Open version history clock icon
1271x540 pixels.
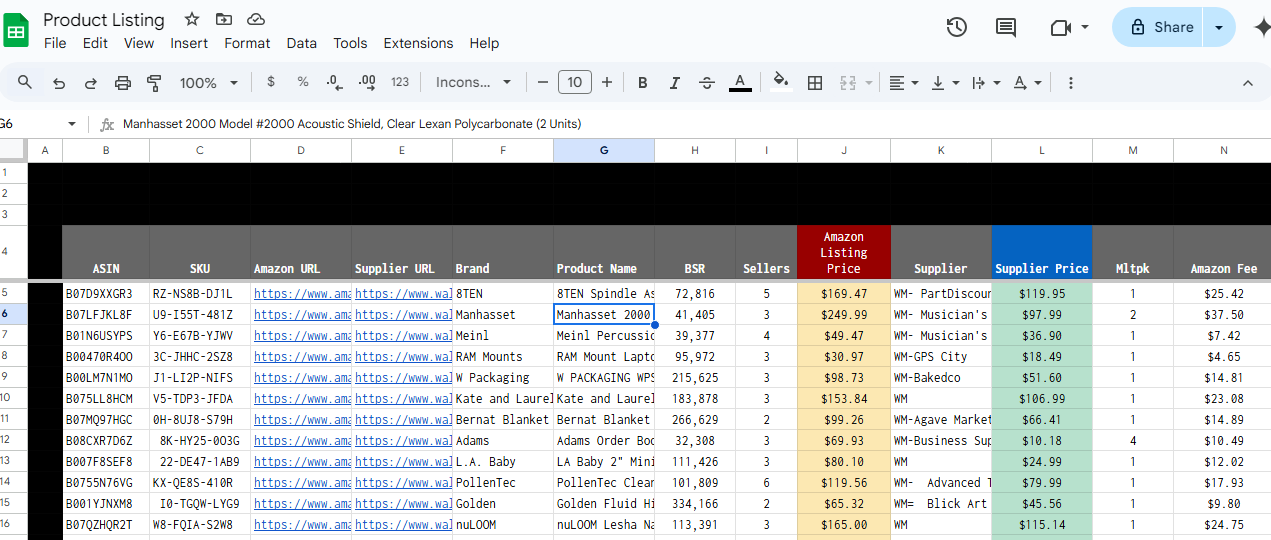coord(957,27)
